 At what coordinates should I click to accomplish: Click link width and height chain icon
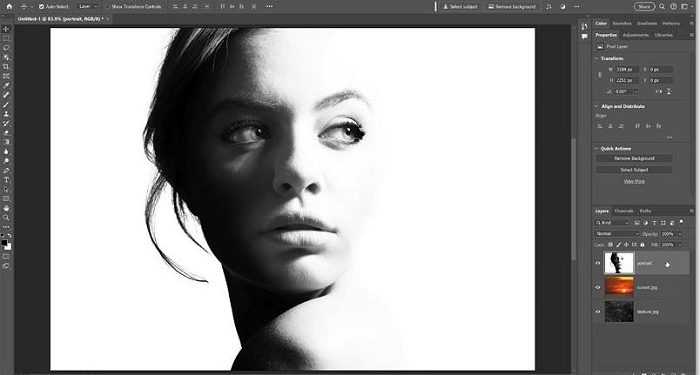click(600, 75)
